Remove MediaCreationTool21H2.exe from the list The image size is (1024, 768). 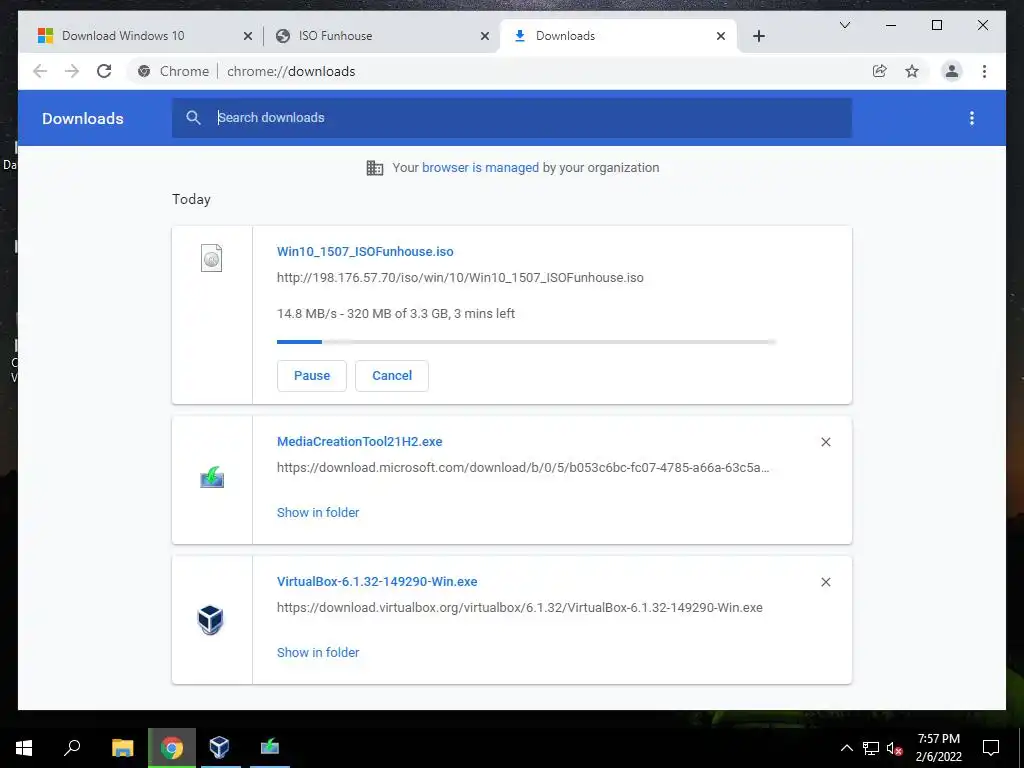pos(825,442)
